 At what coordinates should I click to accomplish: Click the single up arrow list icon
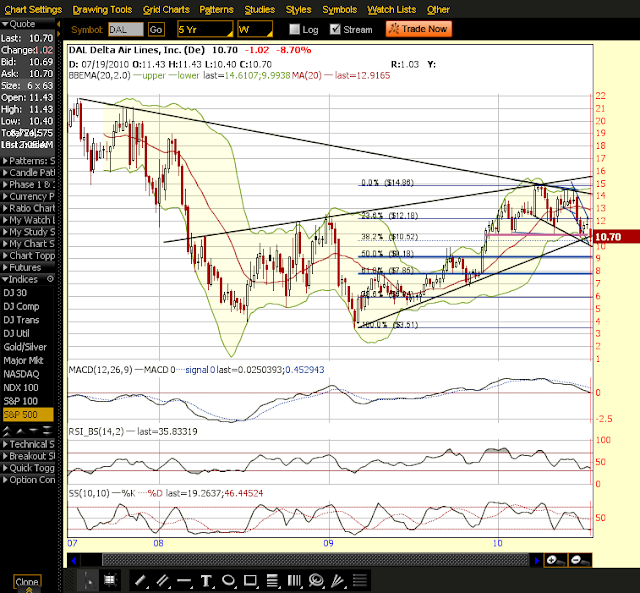(20, 430)
